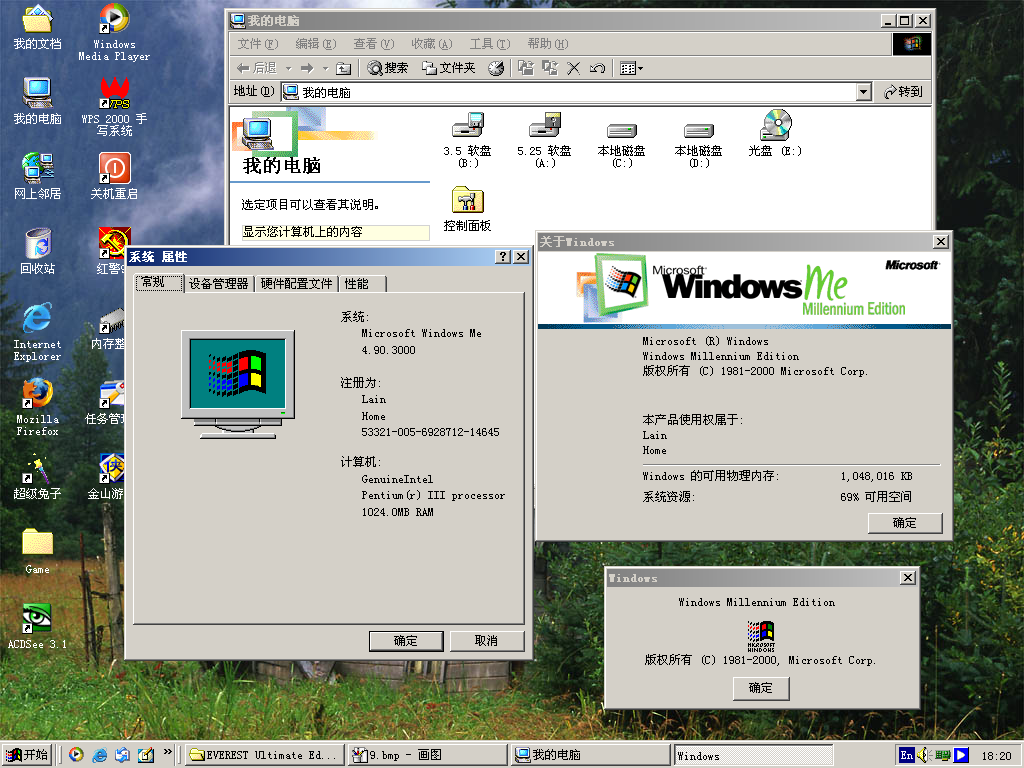Screen dimensions: 1024x768
Task: Click 确定 in 关于Windows dialog
Action: 904,523
